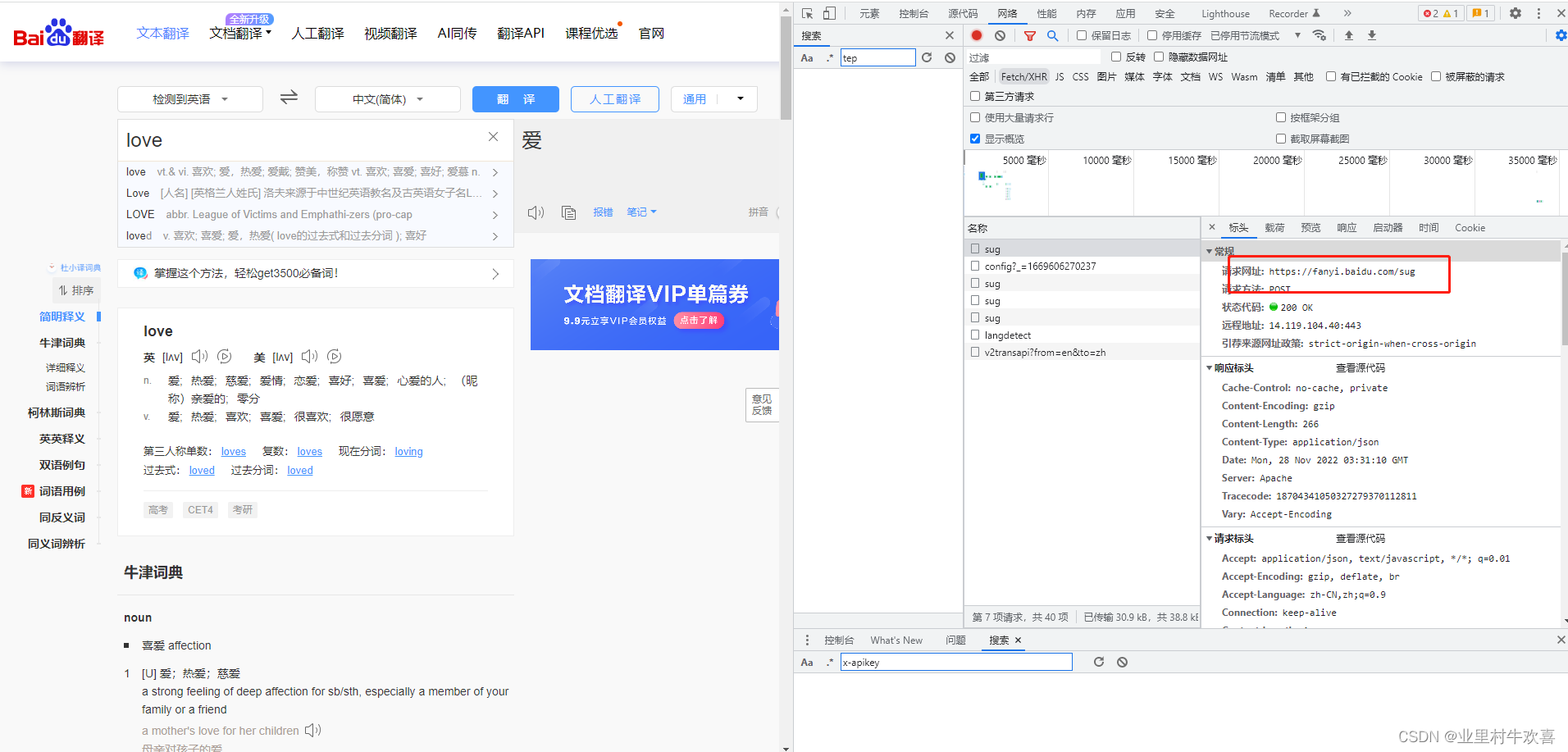
Task: Select the langdetect request row
Action: pos(1082,335)
